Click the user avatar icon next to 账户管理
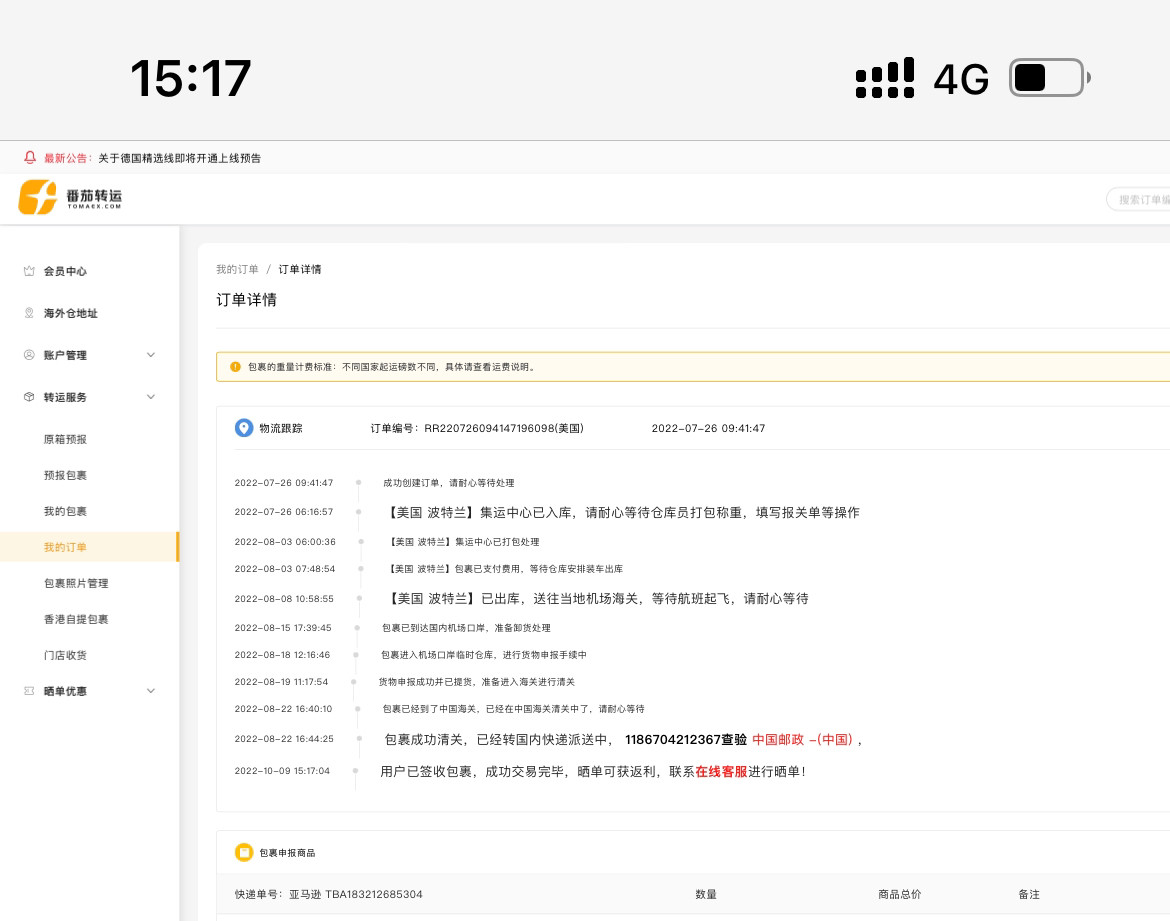The image size is (1170, 921). click(x=29, y=355)
